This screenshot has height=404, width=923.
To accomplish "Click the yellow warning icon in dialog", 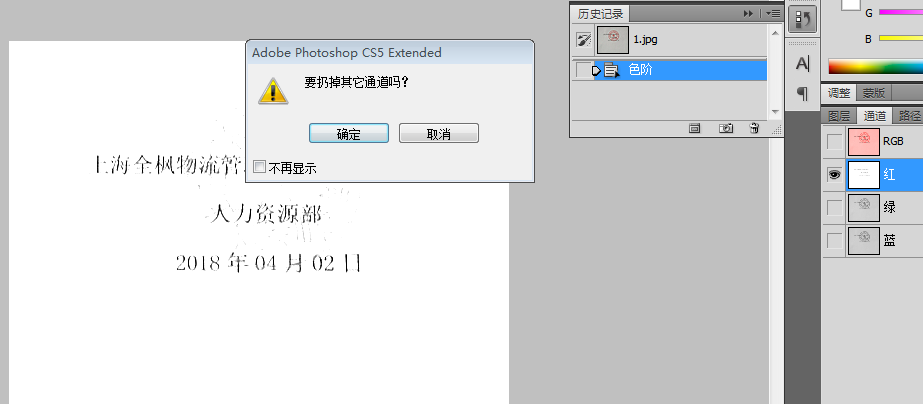I will pyautogui.click(x=273, y=91).
